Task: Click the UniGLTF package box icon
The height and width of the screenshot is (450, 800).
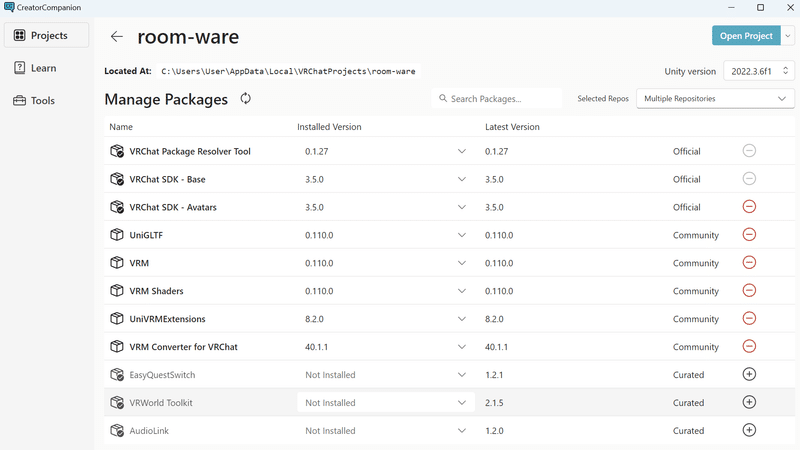Action: pyautogui.click(x=117, y=235)
